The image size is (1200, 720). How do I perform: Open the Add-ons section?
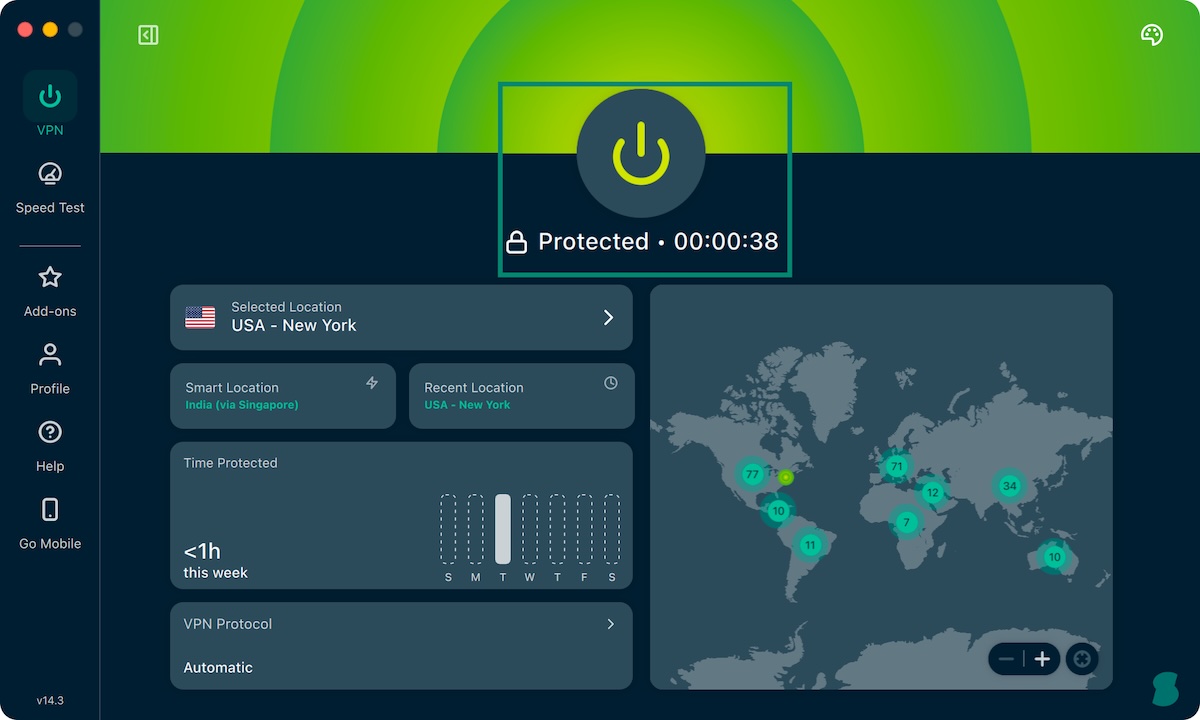point(50,291)
